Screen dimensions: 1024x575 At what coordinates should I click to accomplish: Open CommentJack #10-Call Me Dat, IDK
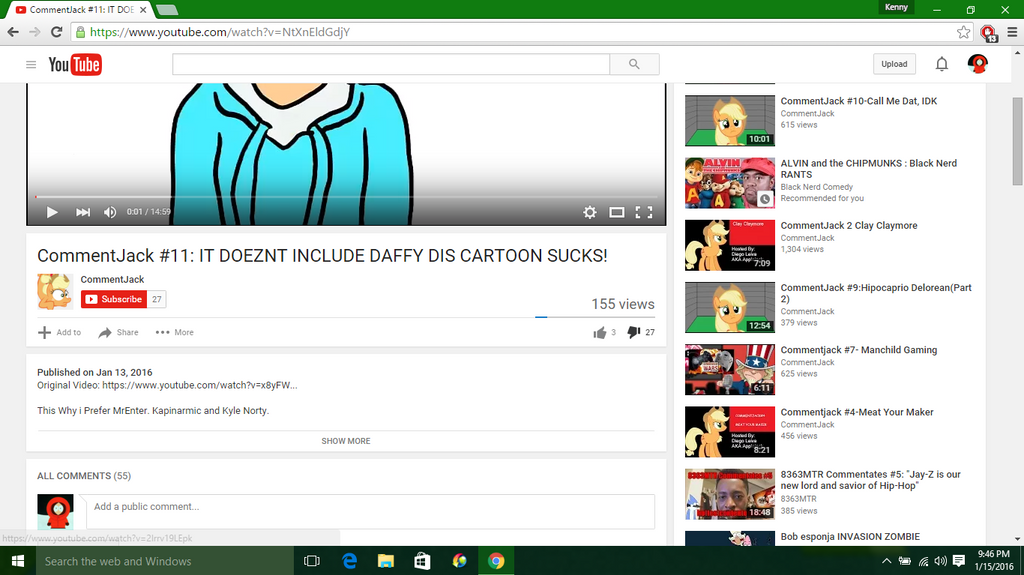tap(858, 101)
